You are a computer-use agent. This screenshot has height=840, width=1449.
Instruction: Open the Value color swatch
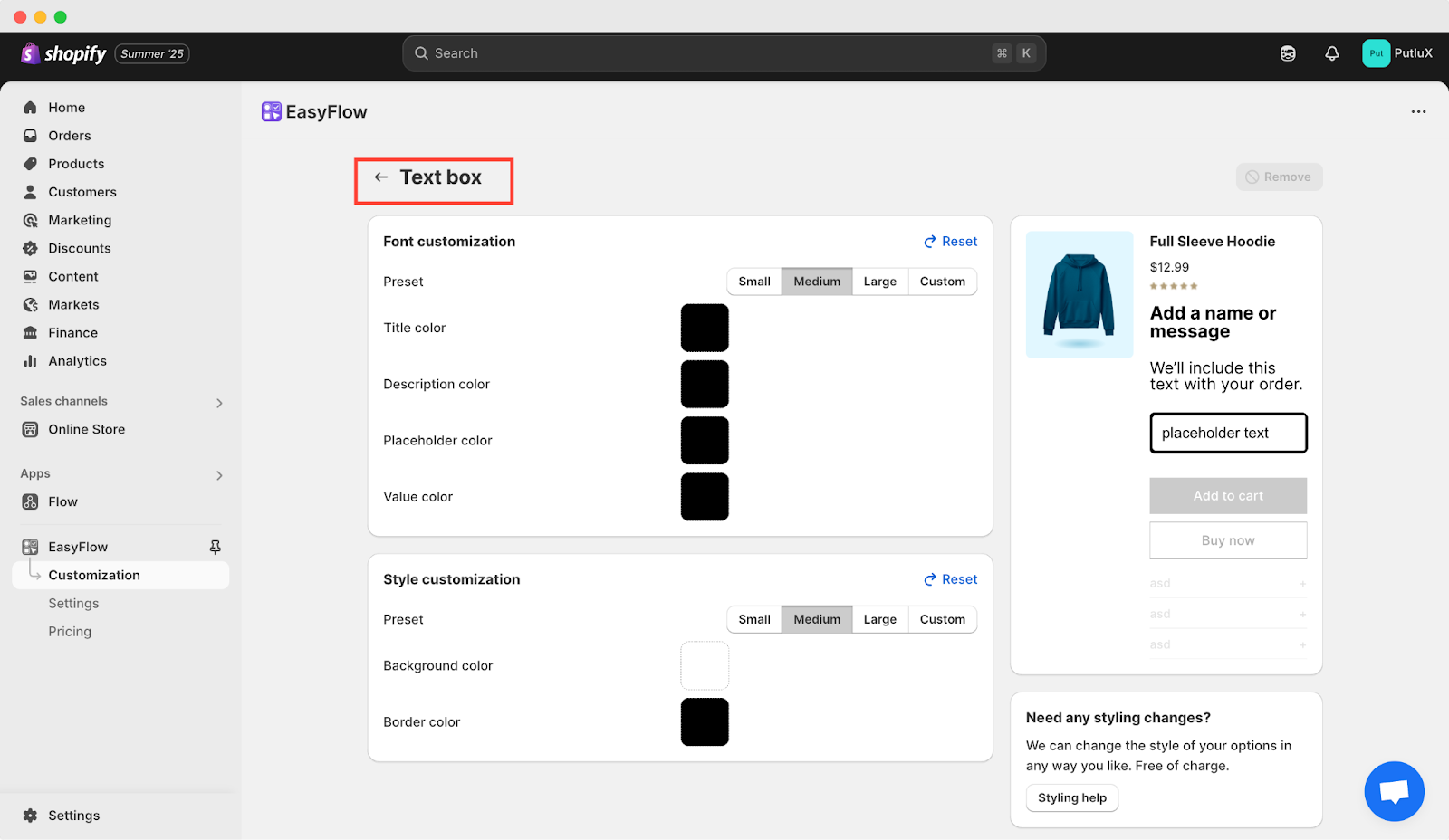pyautogui.click(x=705, y=497)
